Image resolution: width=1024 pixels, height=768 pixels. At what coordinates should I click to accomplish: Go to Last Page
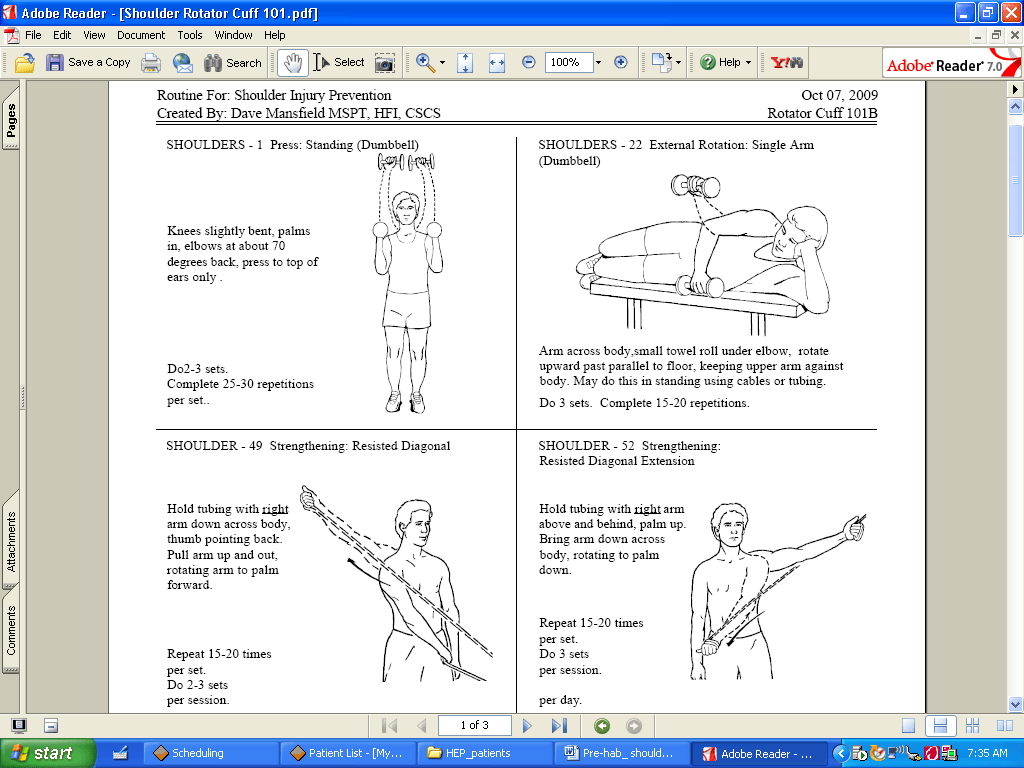pyautogui.click(x=559, y=726)
